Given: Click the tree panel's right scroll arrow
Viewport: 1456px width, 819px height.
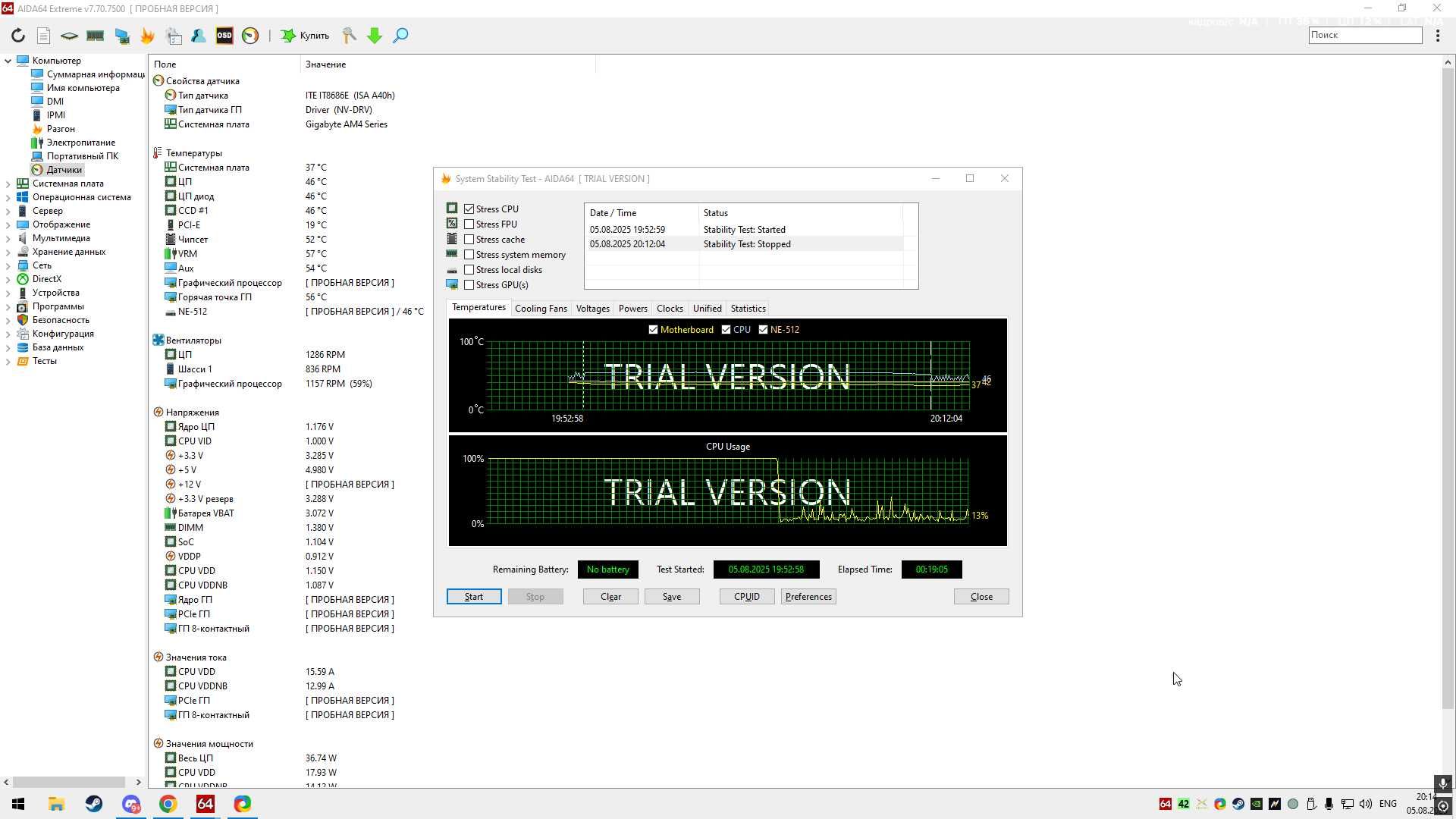Looking at the screenshot, I should tap(138, 782).
